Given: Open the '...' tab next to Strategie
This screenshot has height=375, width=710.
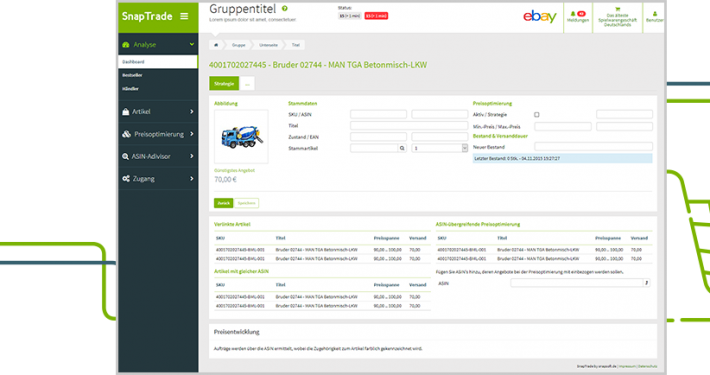Looking at the screenshot, I should tap(247, 84).
